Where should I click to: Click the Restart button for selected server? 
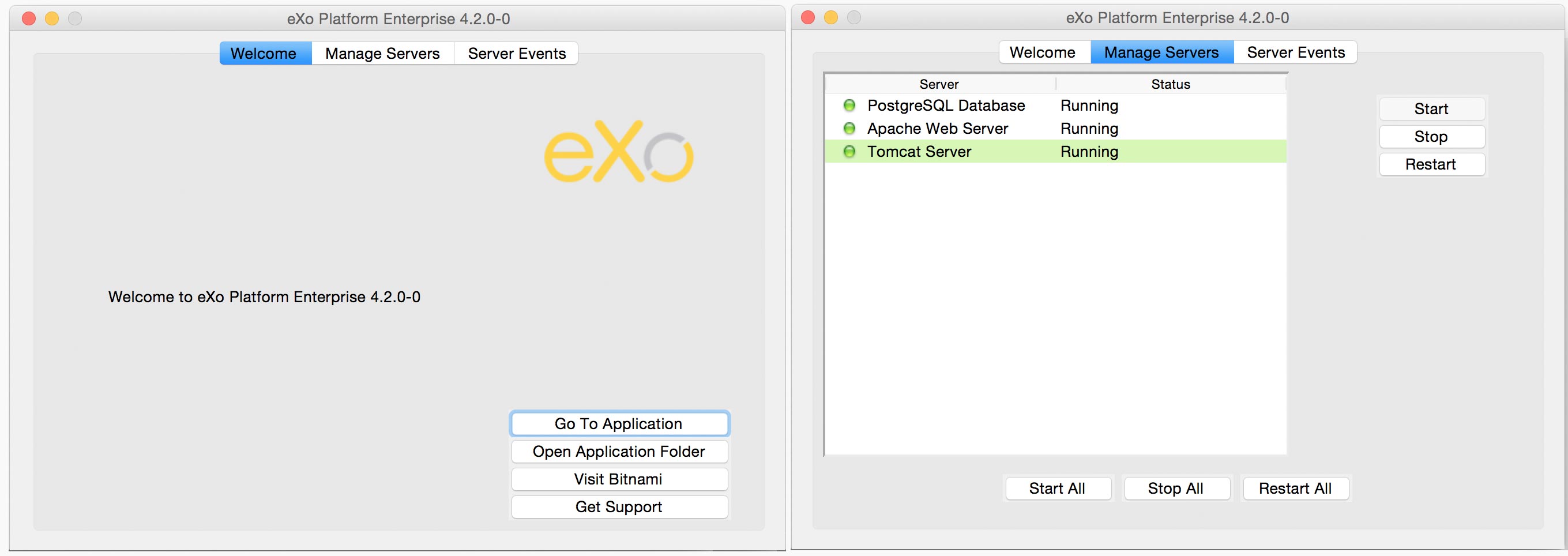pos(1430,164)
